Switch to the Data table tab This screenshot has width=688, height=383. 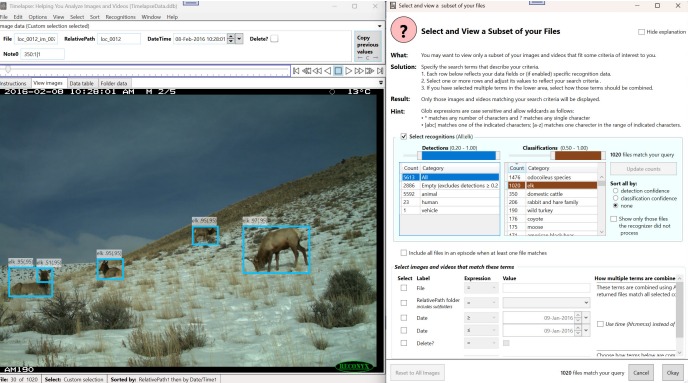tap(82, 83)
